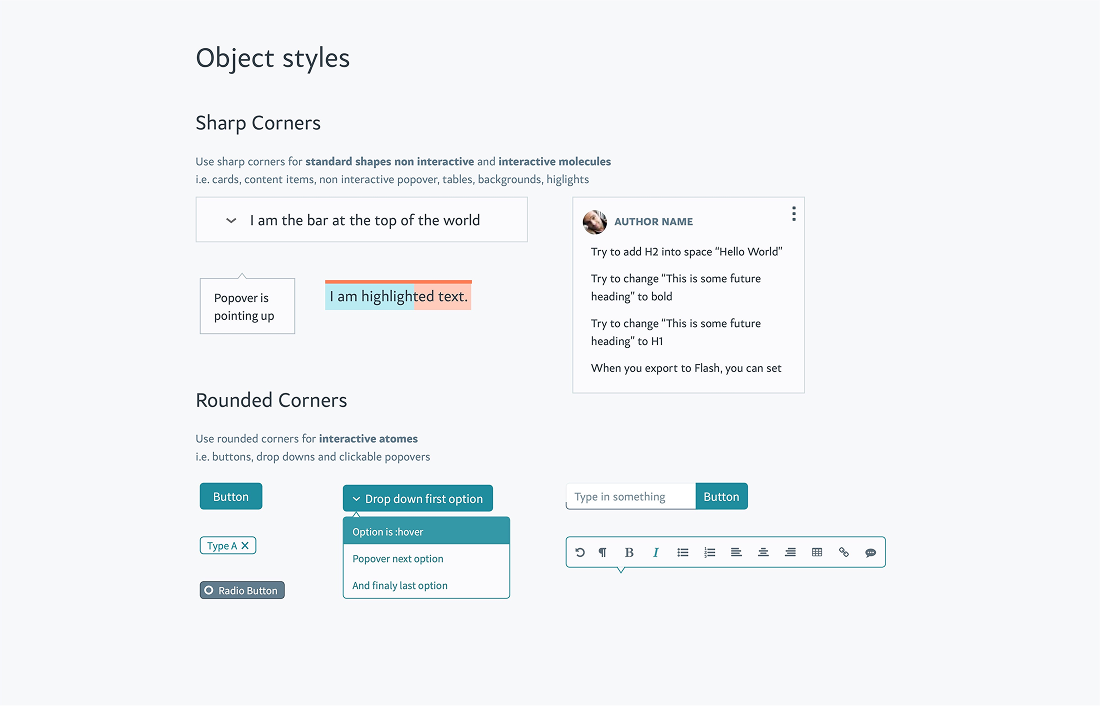Toggle paragraph marks with the pilcrow icon
Image resolution: width=1100 pixels, height=706 pixels.
pos(602,552)
